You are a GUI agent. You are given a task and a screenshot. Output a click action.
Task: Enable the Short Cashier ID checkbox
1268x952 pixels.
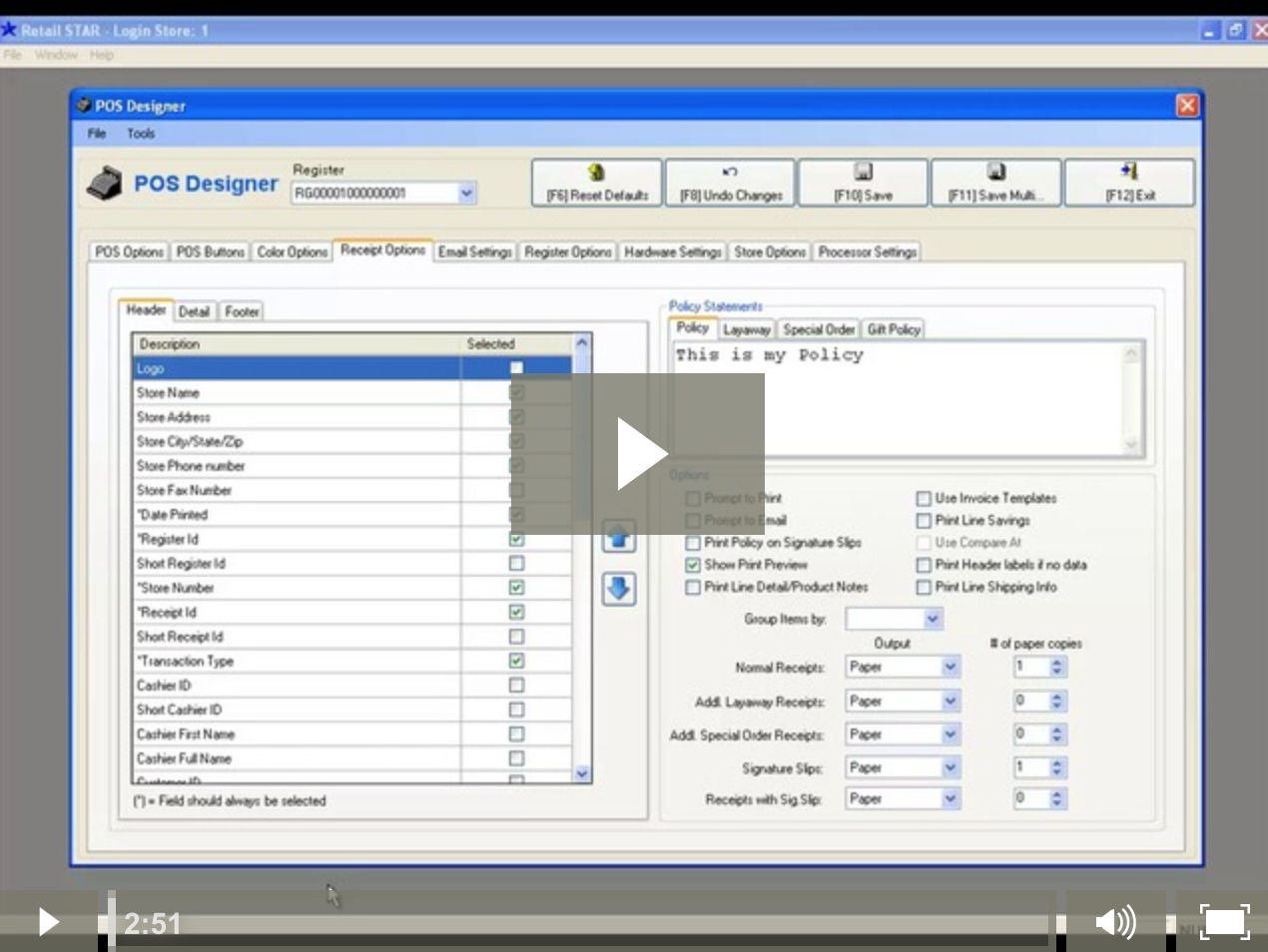516,710
